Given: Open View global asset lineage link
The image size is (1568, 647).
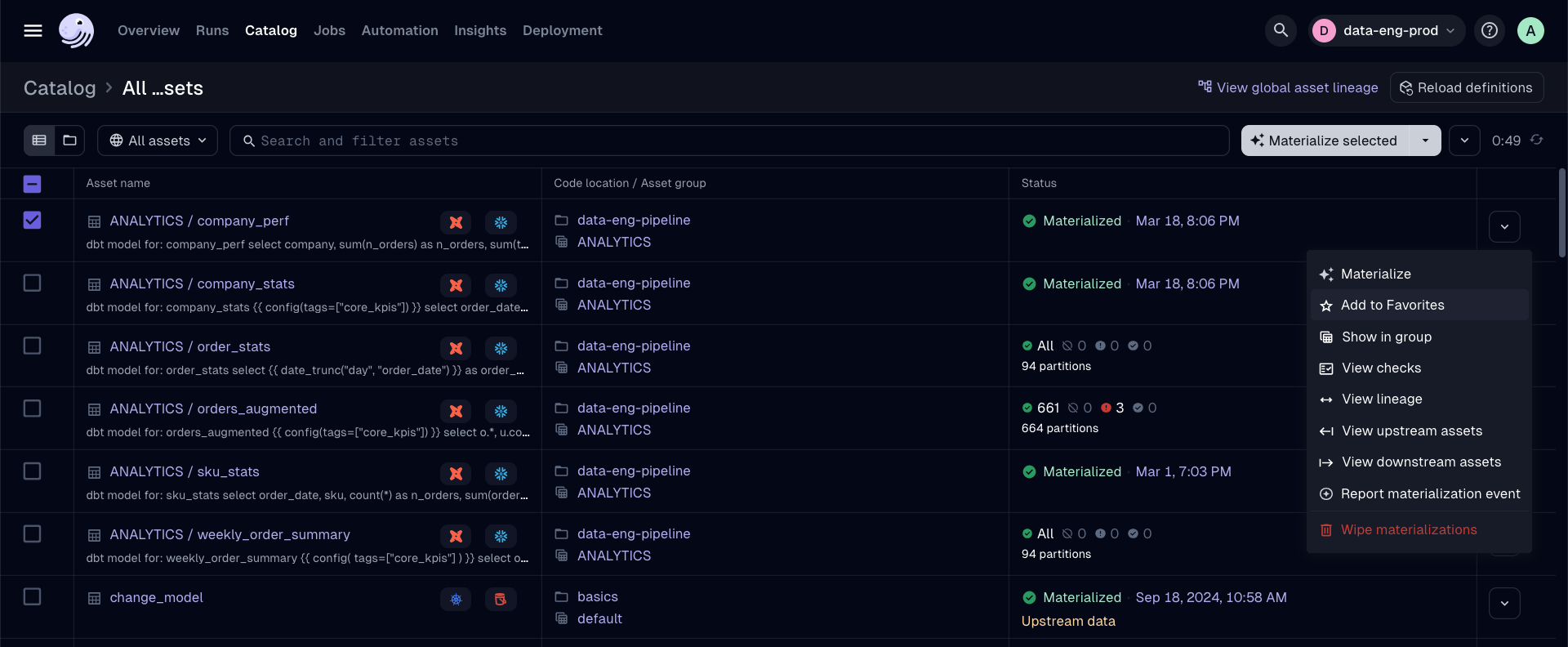Looking at the screenshot, I should coord(1288,87).
